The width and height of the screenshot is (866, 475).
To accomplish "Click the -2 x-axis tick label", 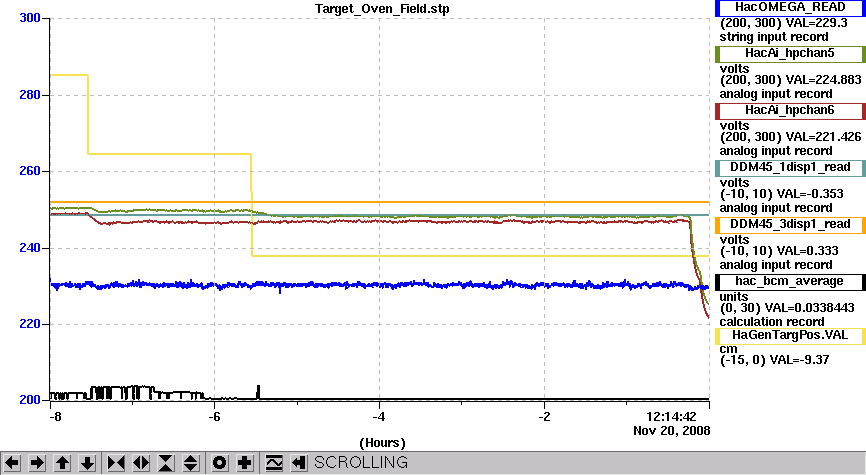I will pyautogui.click(x=544, y=417).
